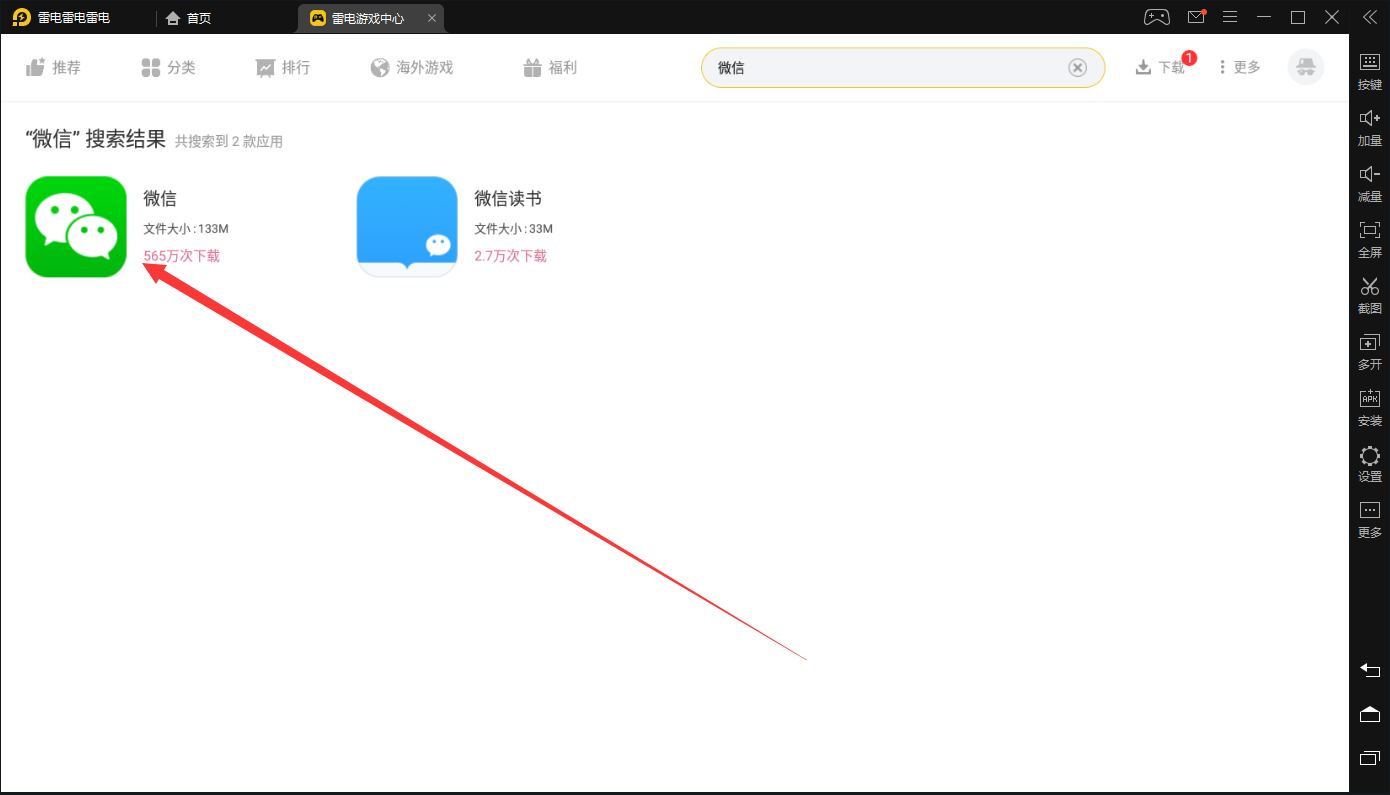This screenshot has width=1390, height=795.
Task: Go to the 排行 ranking section
Action: click(x=283, y=68)
